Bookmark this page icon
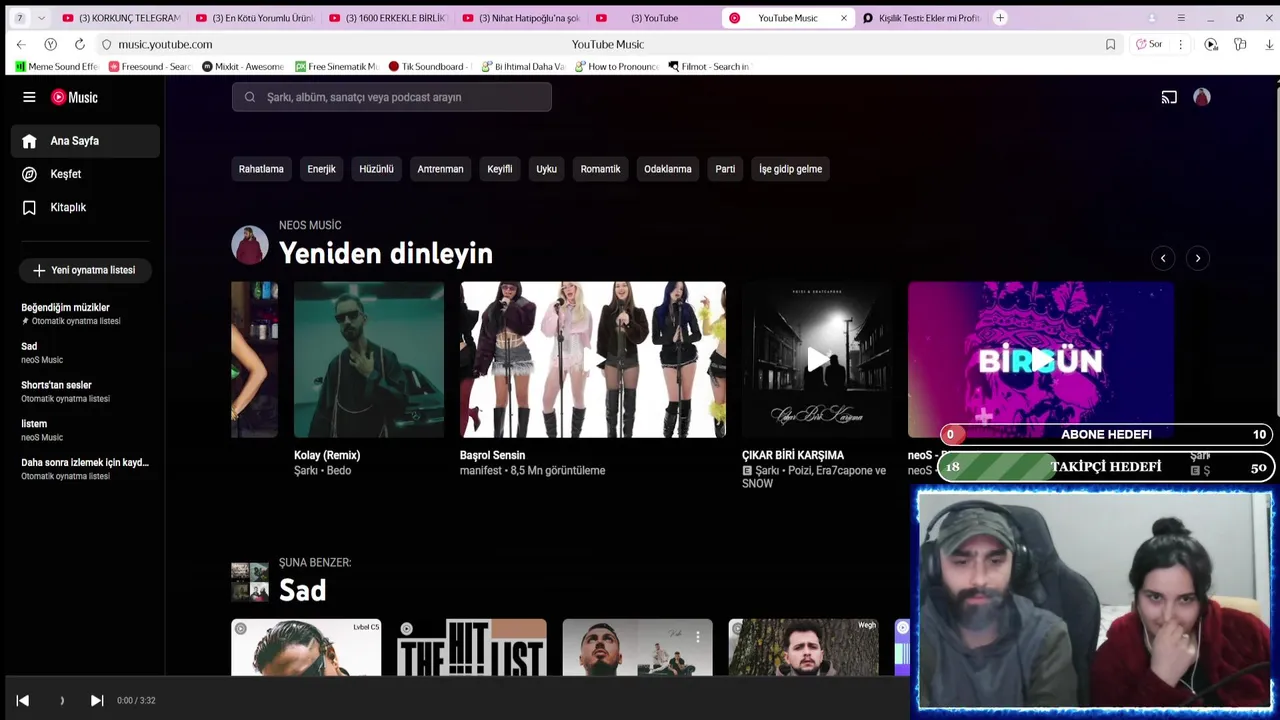1280x720 pixels. (x=1110, y=44)
